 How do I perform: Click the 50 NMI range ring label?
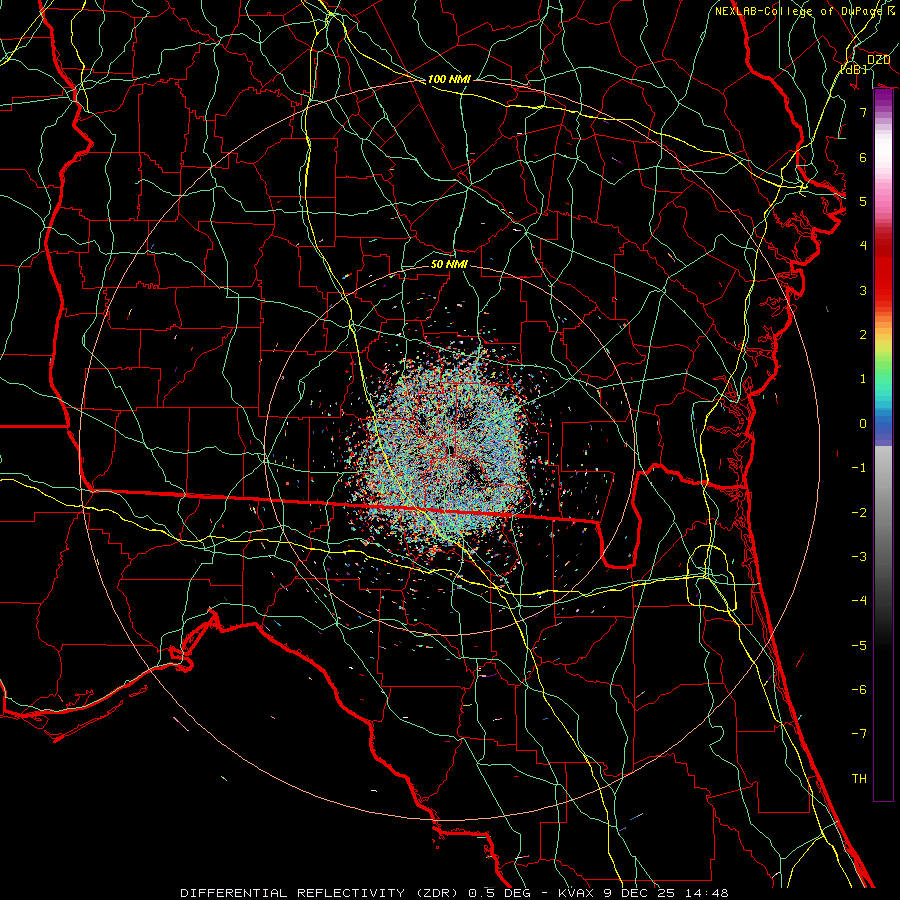click(x=449, y=264)
